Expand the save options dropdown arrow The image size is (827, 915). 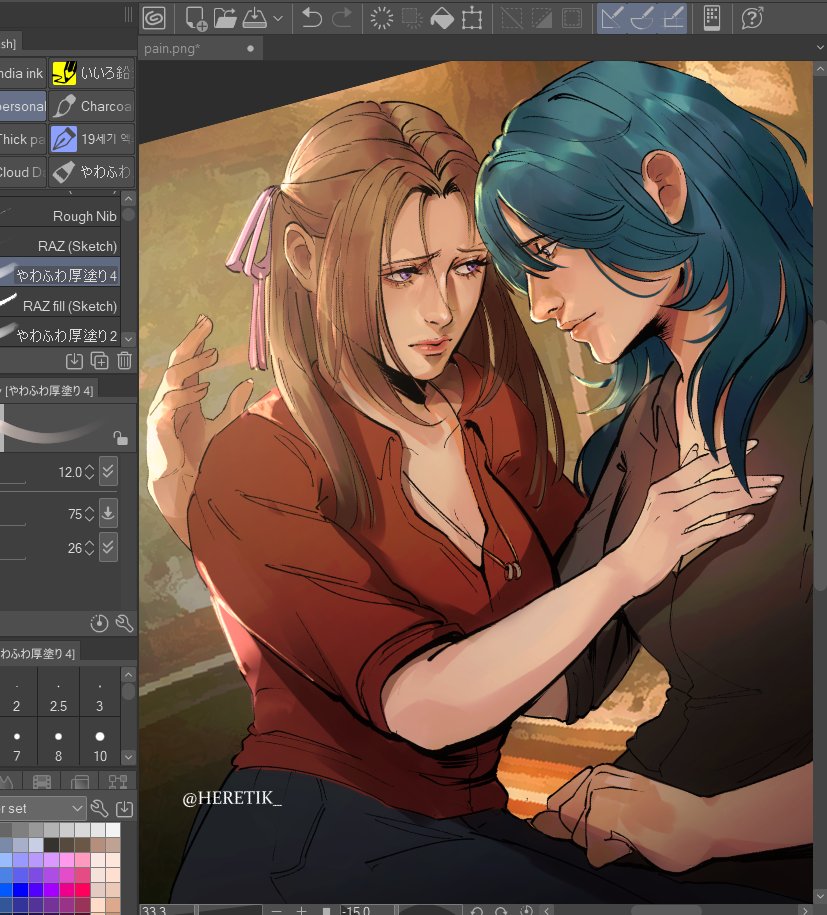coord(278,19)
